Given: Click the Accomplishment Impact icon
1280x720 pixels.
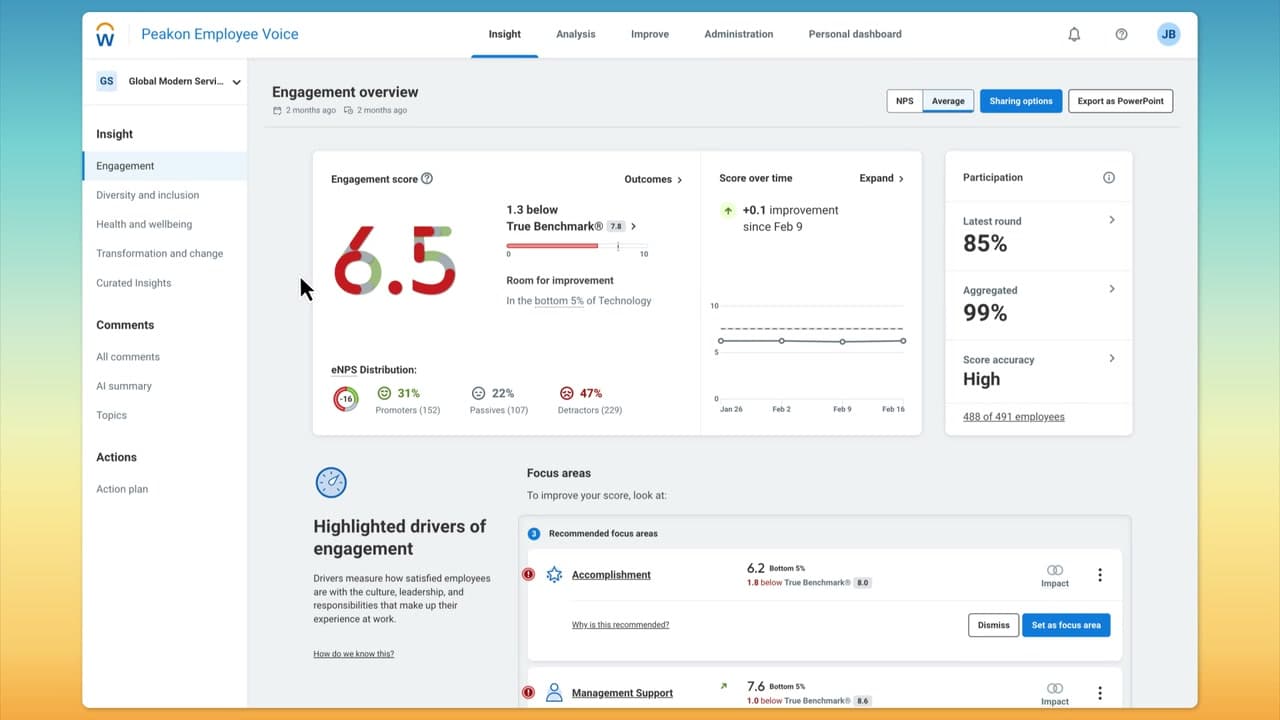Looking at the screenshot, I should pos(1054,570).
